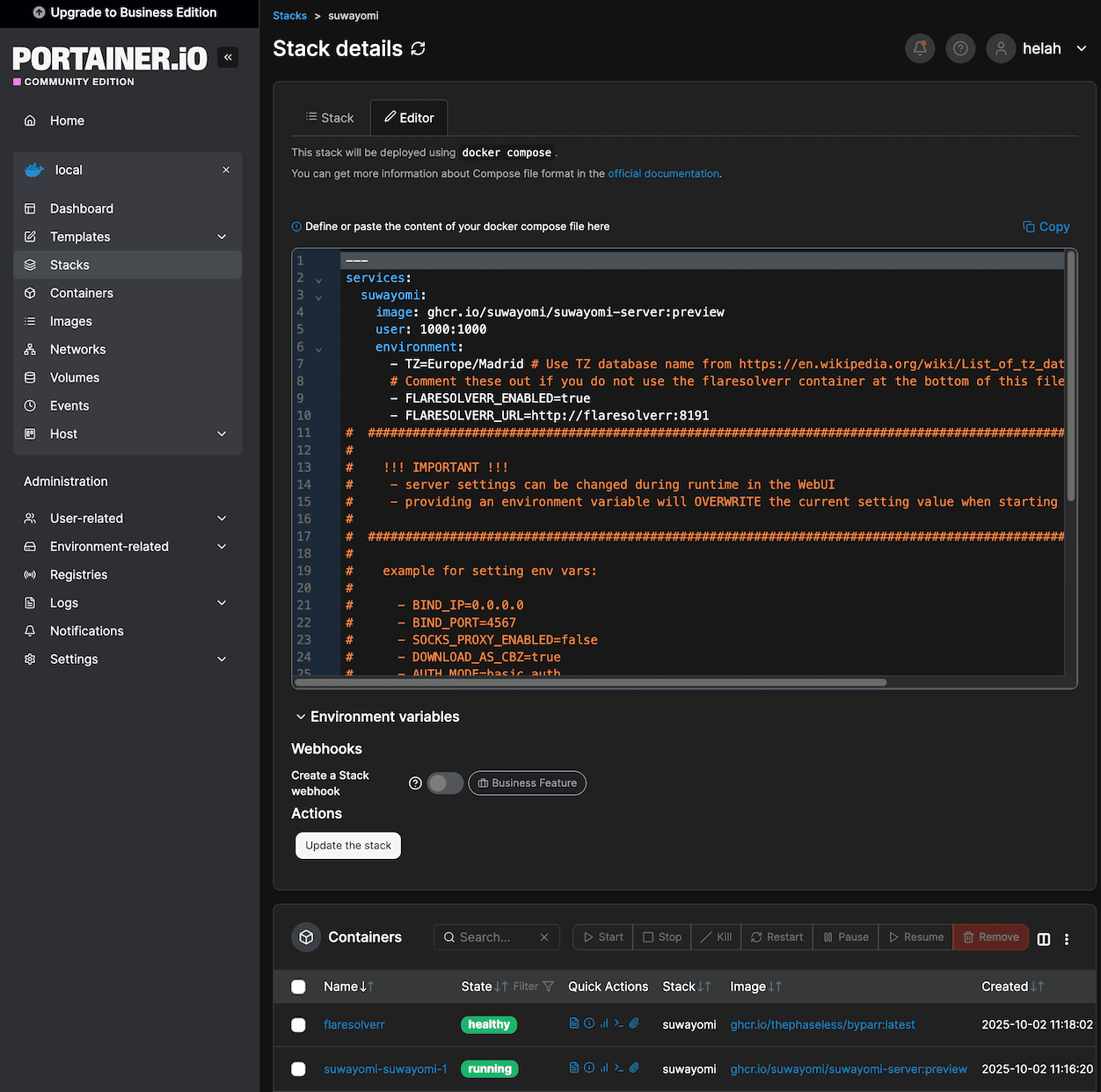The image size is (1101, 1092).
Task: Expand the Environment variables section
Action: coord(376,717)
